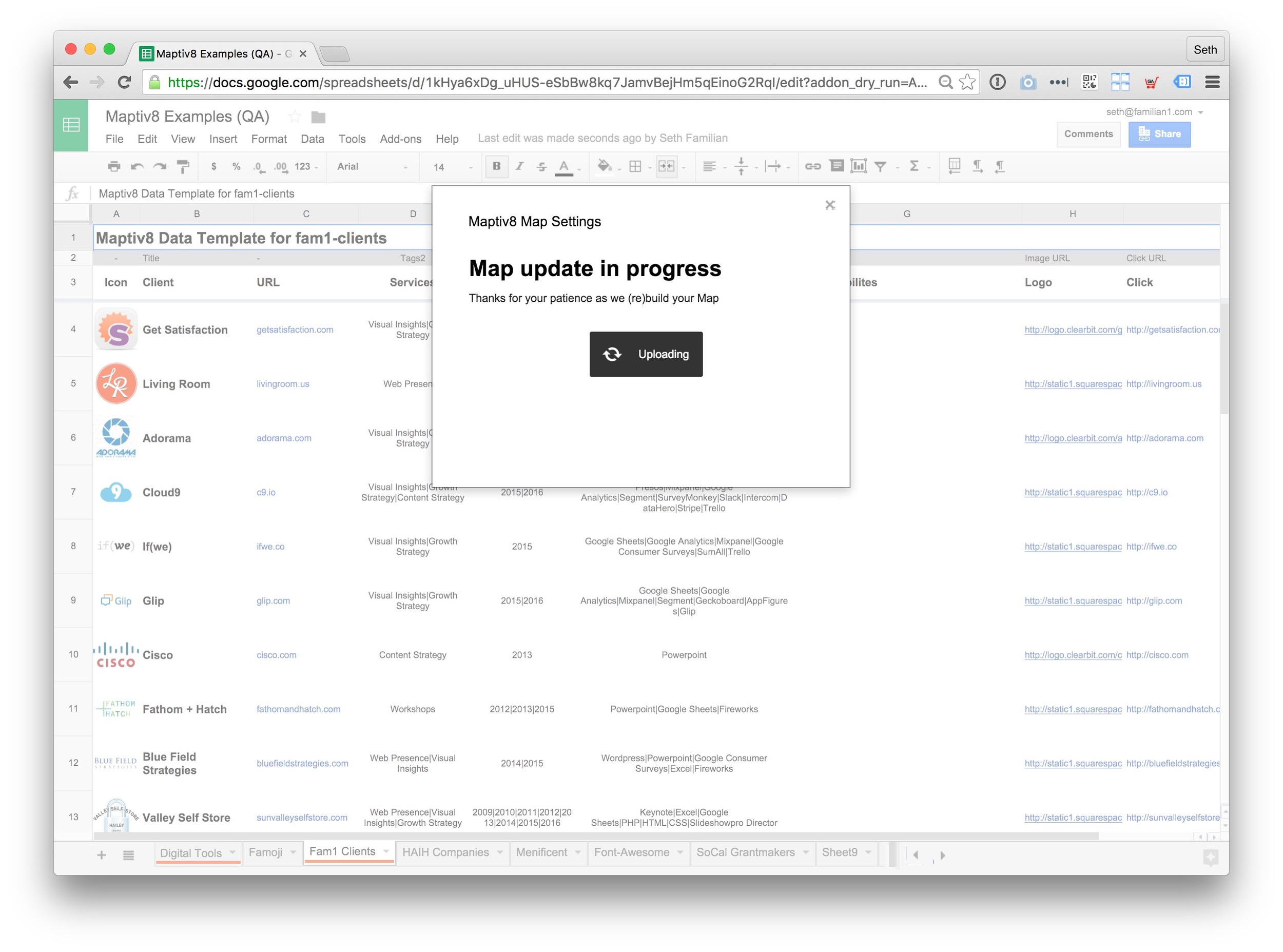Open the getsatisfaction.com link

point(295,329)
